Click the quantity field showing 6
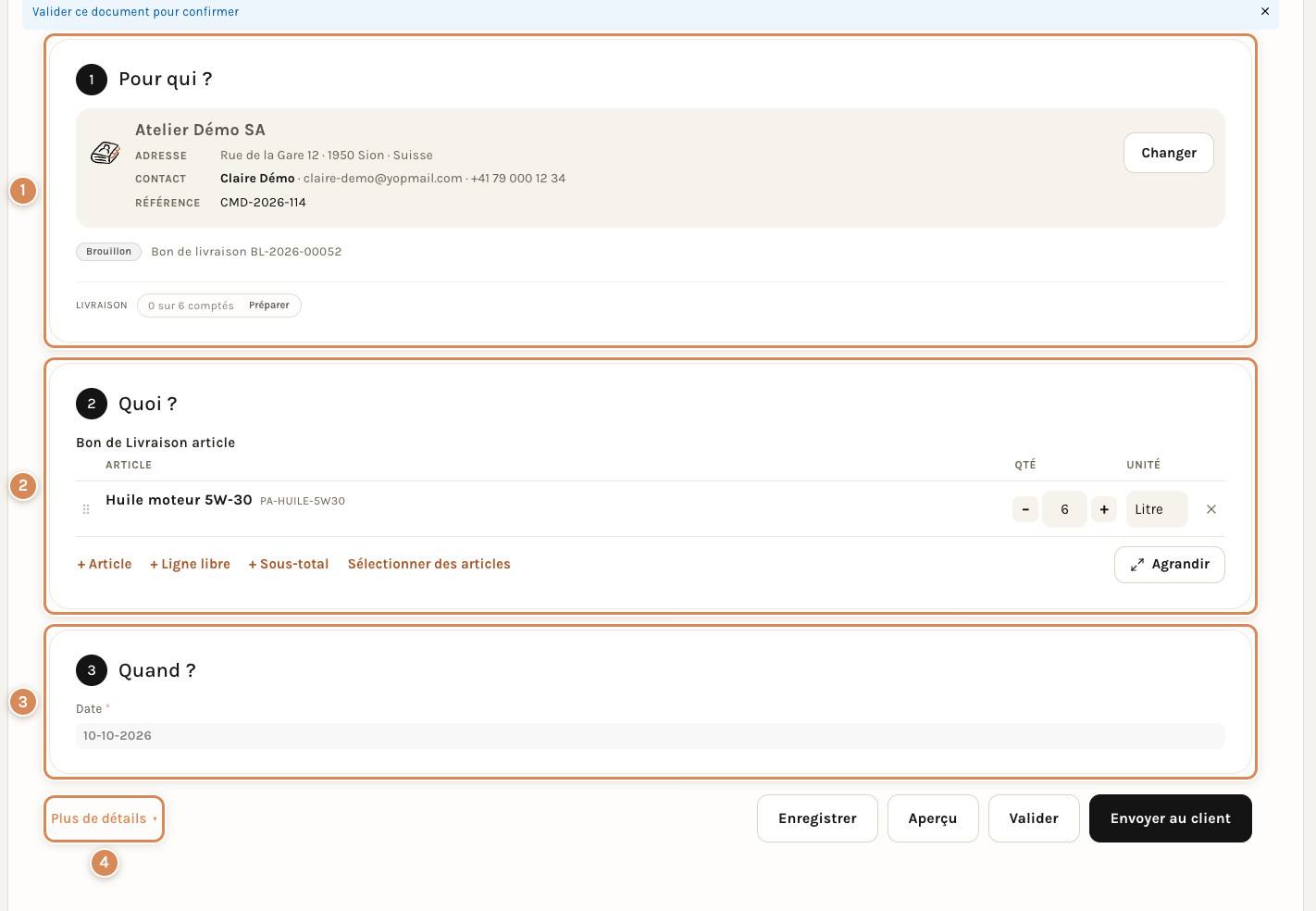Image resolution: width=1316 pixels, height=911 pixels. click(x=1064, y=509)
